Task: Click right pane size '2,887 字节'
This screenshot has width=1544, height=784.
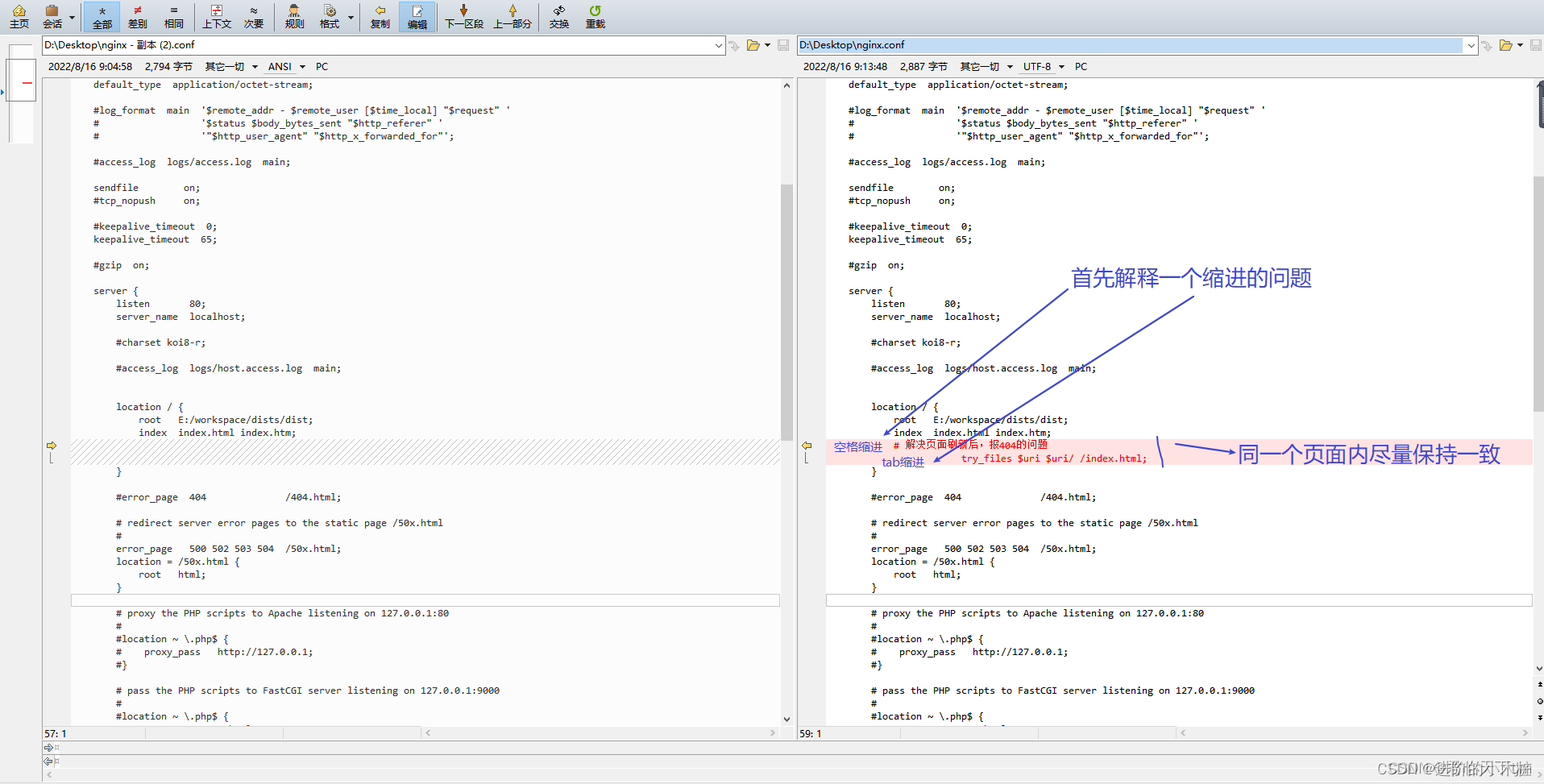Action: pos(923,67)
